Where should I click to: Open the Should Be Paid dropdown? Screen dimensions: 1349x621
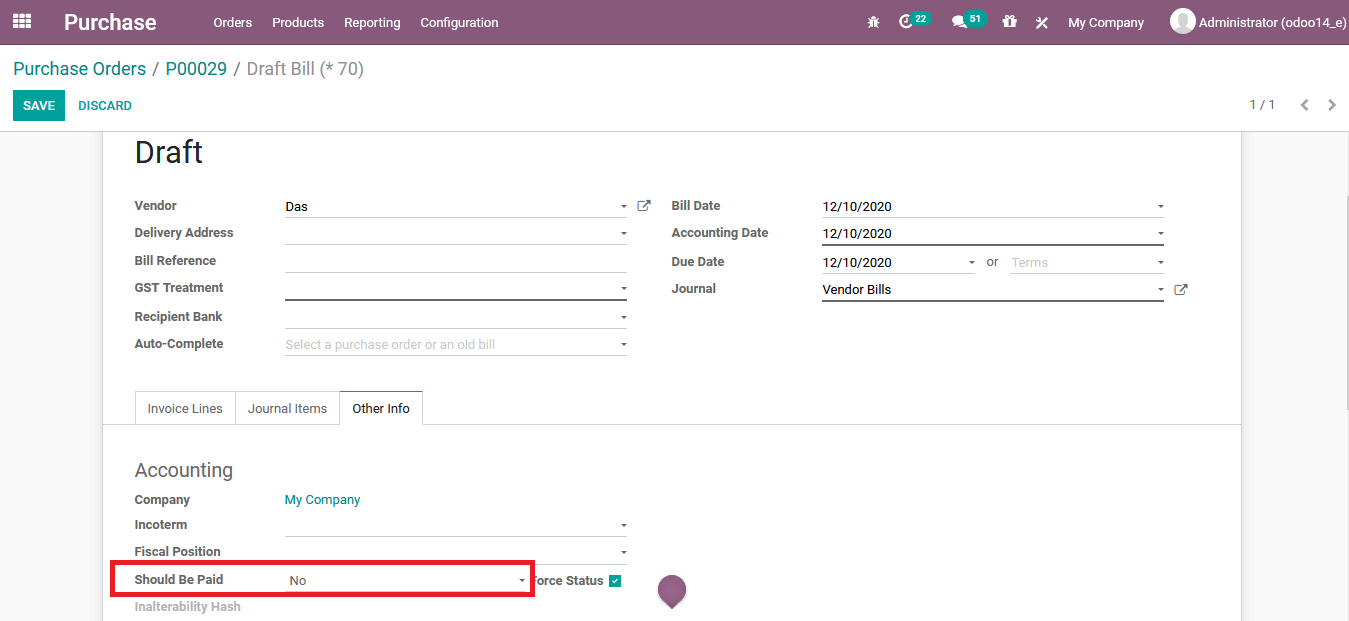click(521, 581)
